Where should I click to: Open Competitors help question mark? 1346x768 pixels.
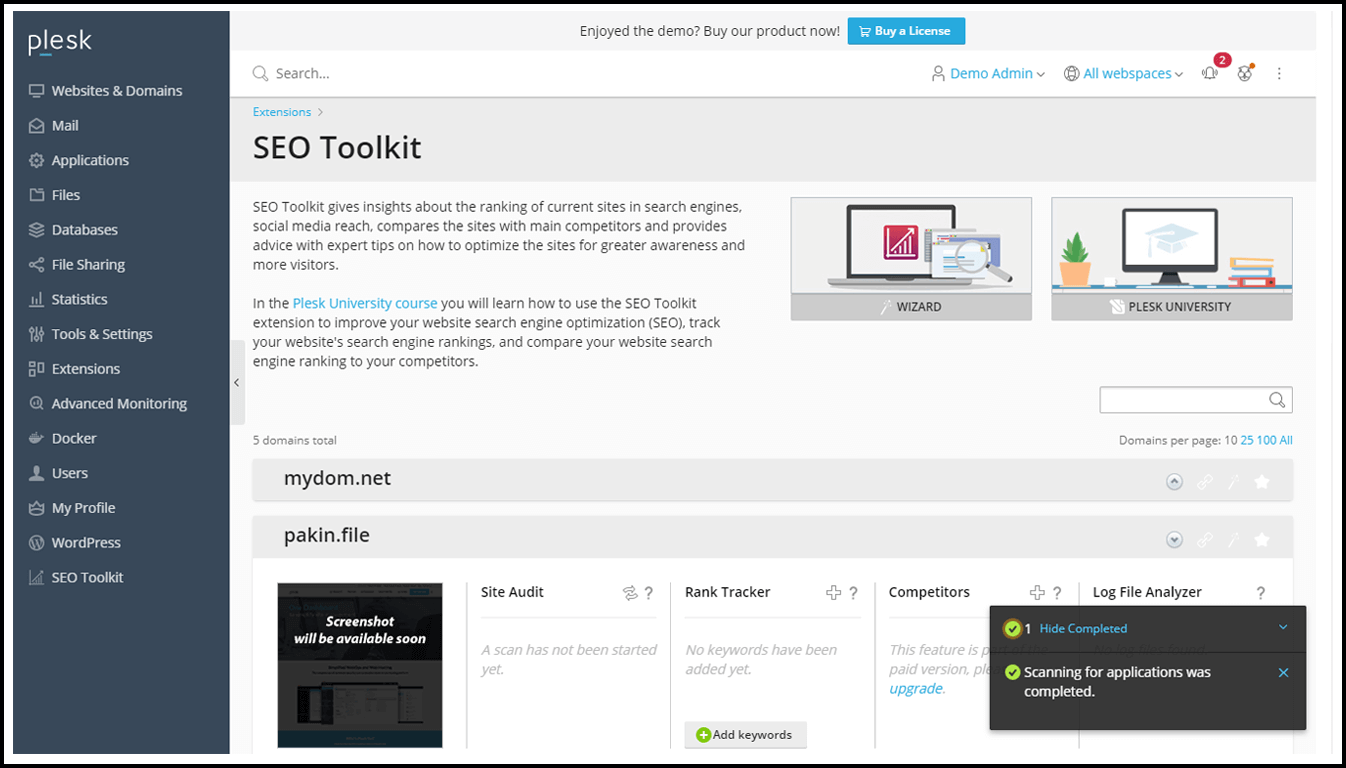1057,593
